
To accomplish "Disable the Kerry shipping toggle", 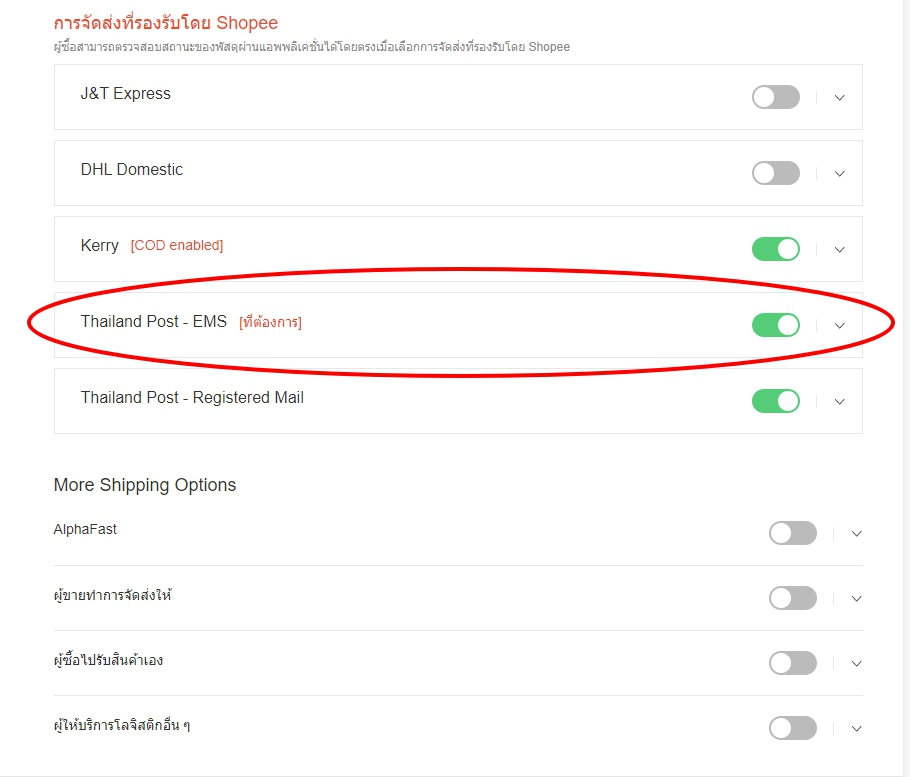I will point(776,249).
